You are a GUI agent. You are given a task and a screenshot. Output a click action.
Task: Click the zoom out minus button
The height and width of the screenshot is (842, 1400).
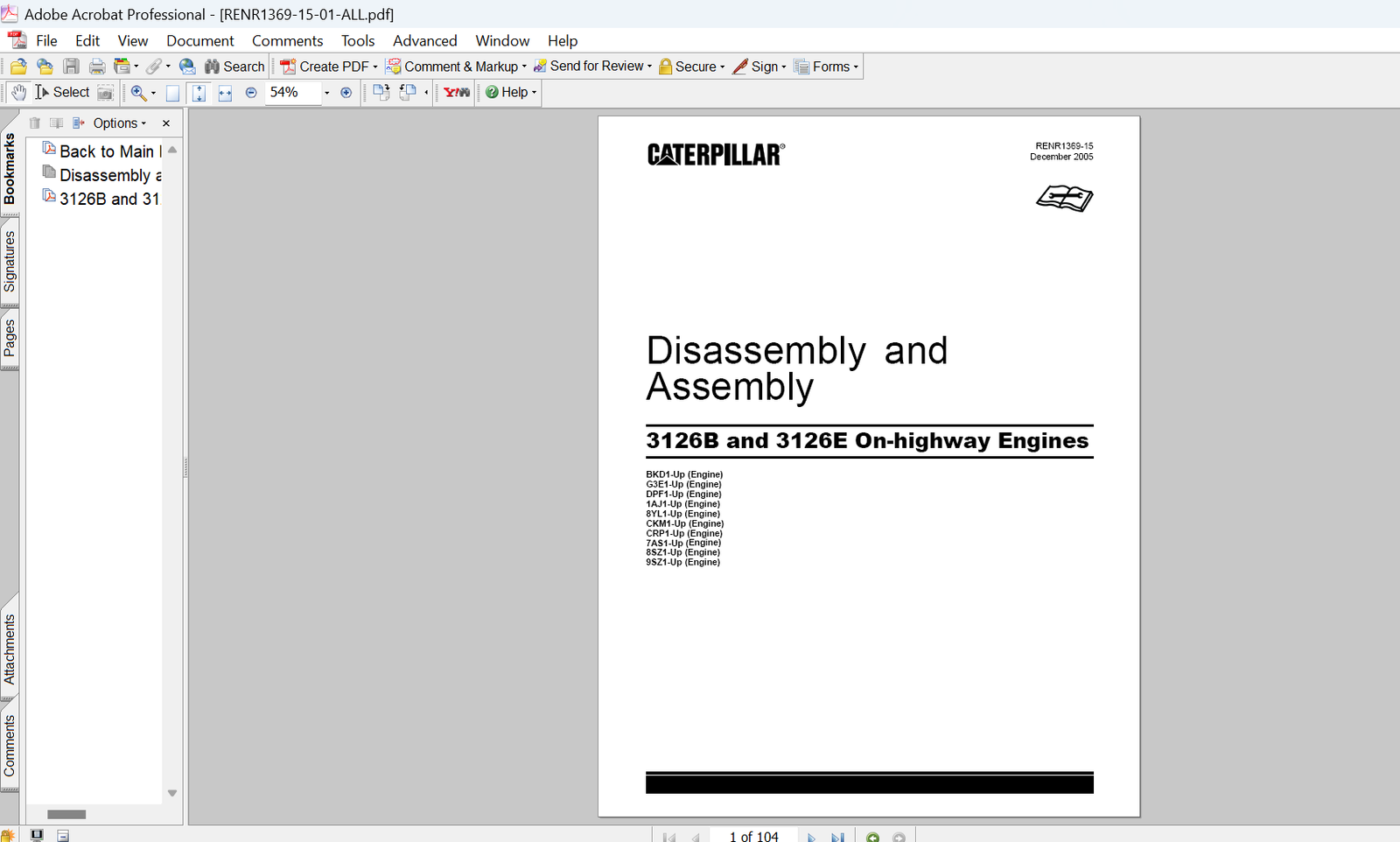tap(251, 93)
